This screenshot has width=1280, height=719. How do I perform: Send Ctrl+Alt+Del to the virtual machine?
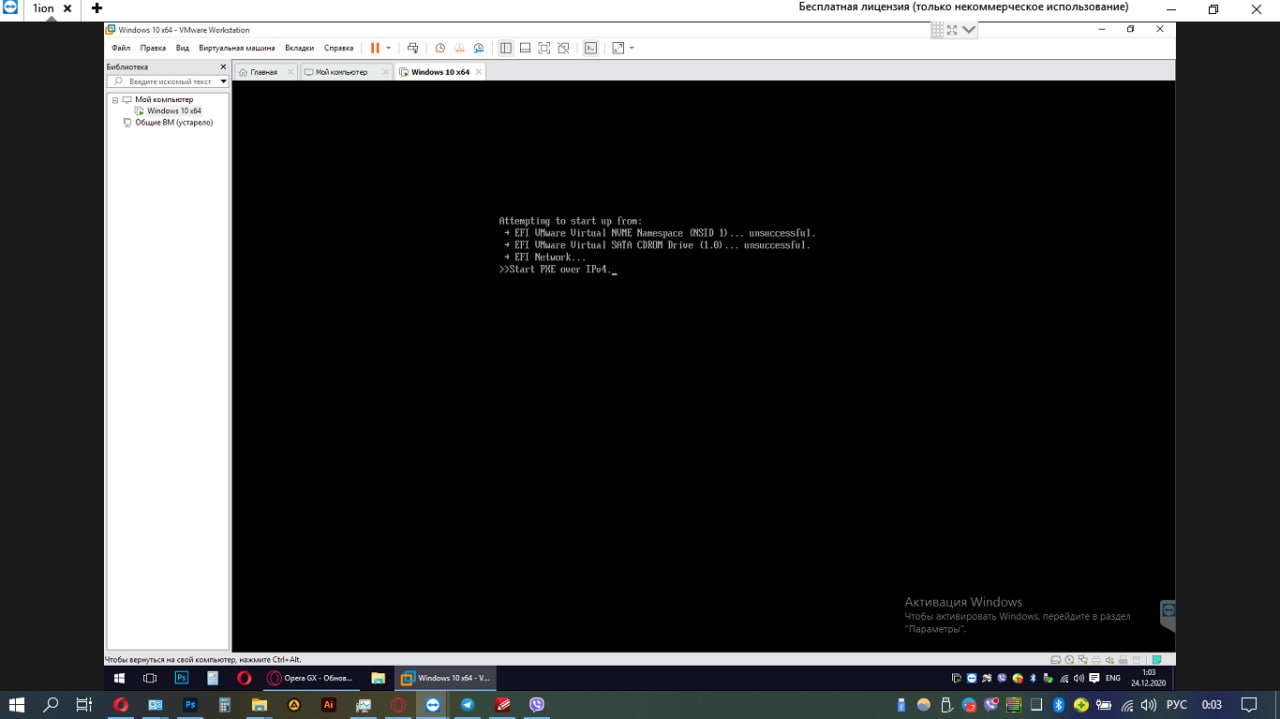[412, 48]
